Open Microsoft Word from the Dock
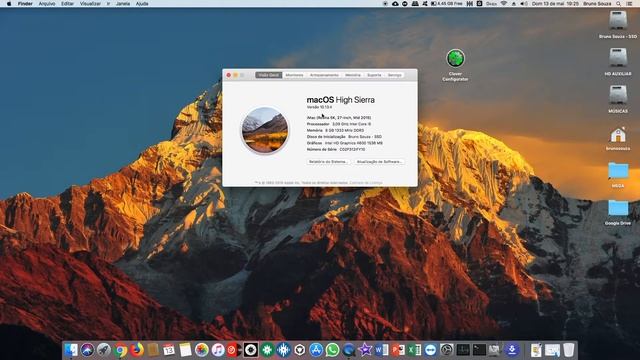640x360 pixels. (x=382, y=350)
